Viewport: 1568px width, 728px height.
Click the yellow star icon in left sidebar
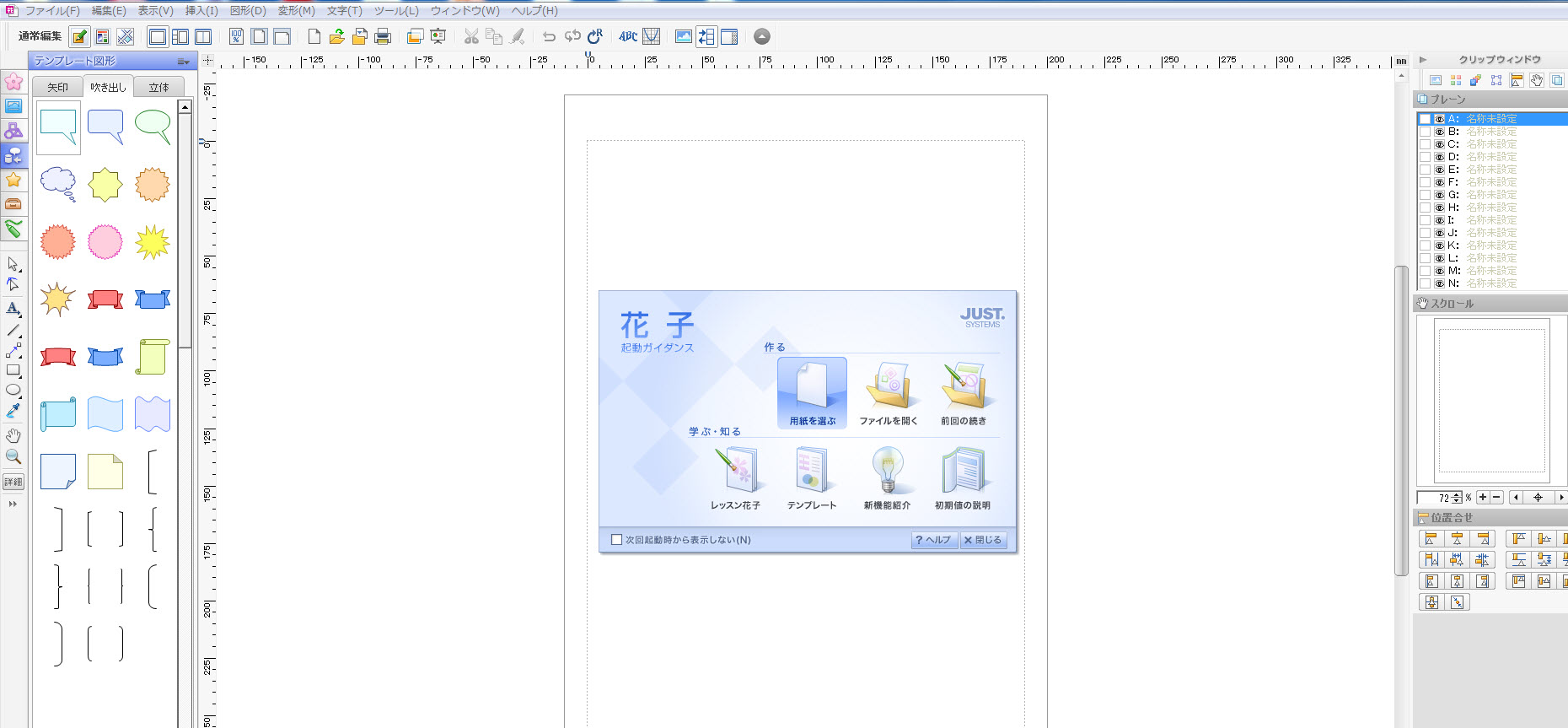(x=13, y=180)
